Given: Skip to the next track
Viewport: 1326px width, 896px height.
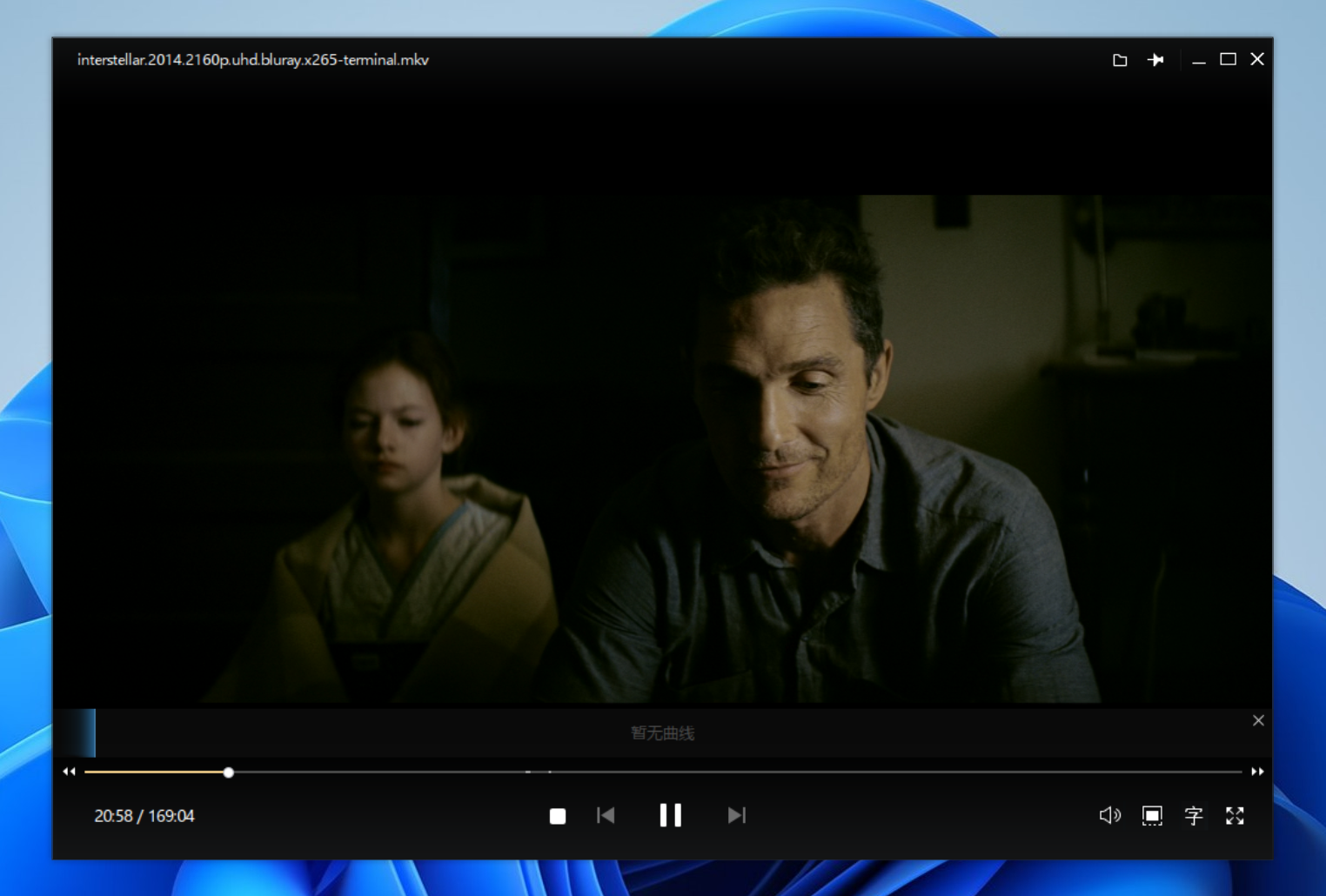Looking at the screenshot, I should pyautogui.click(x=736, y=815).
